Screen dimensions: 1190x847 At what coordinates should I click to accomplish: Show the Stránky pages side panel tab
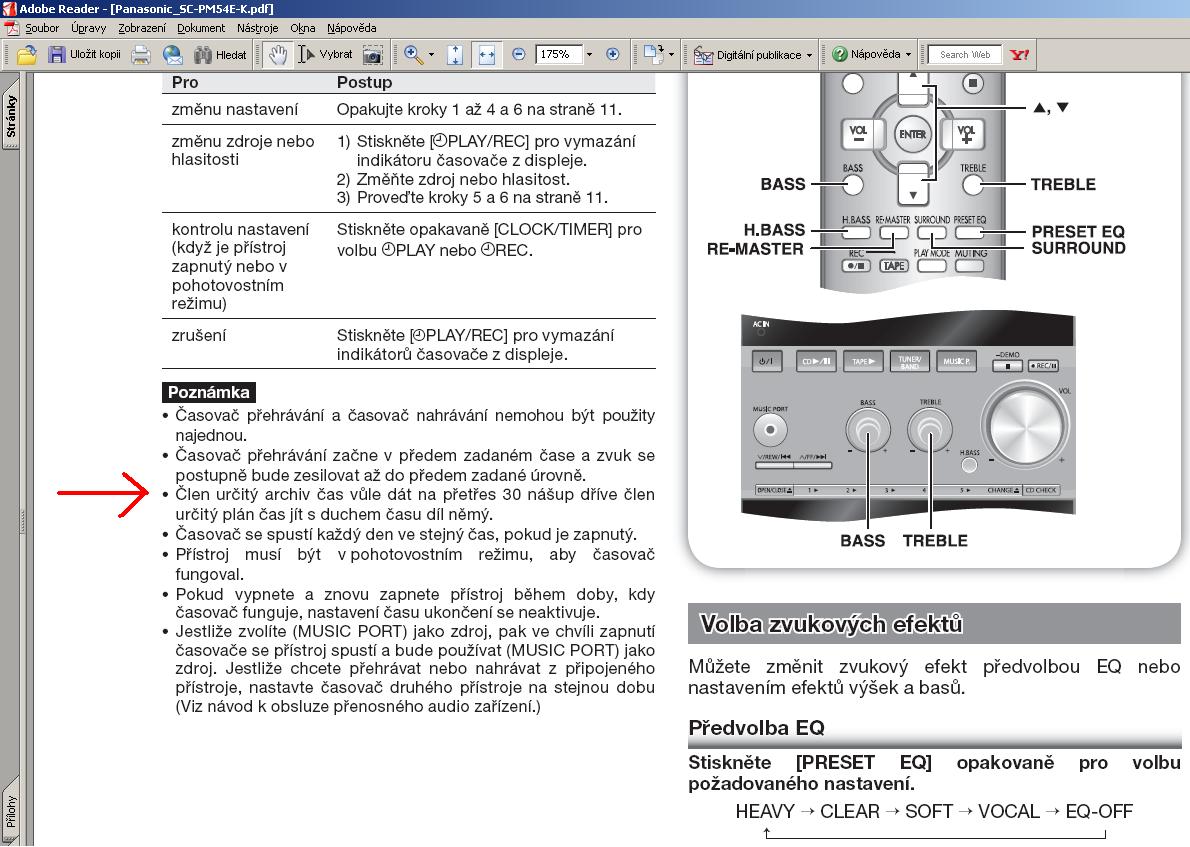click(x=11, y=115)
